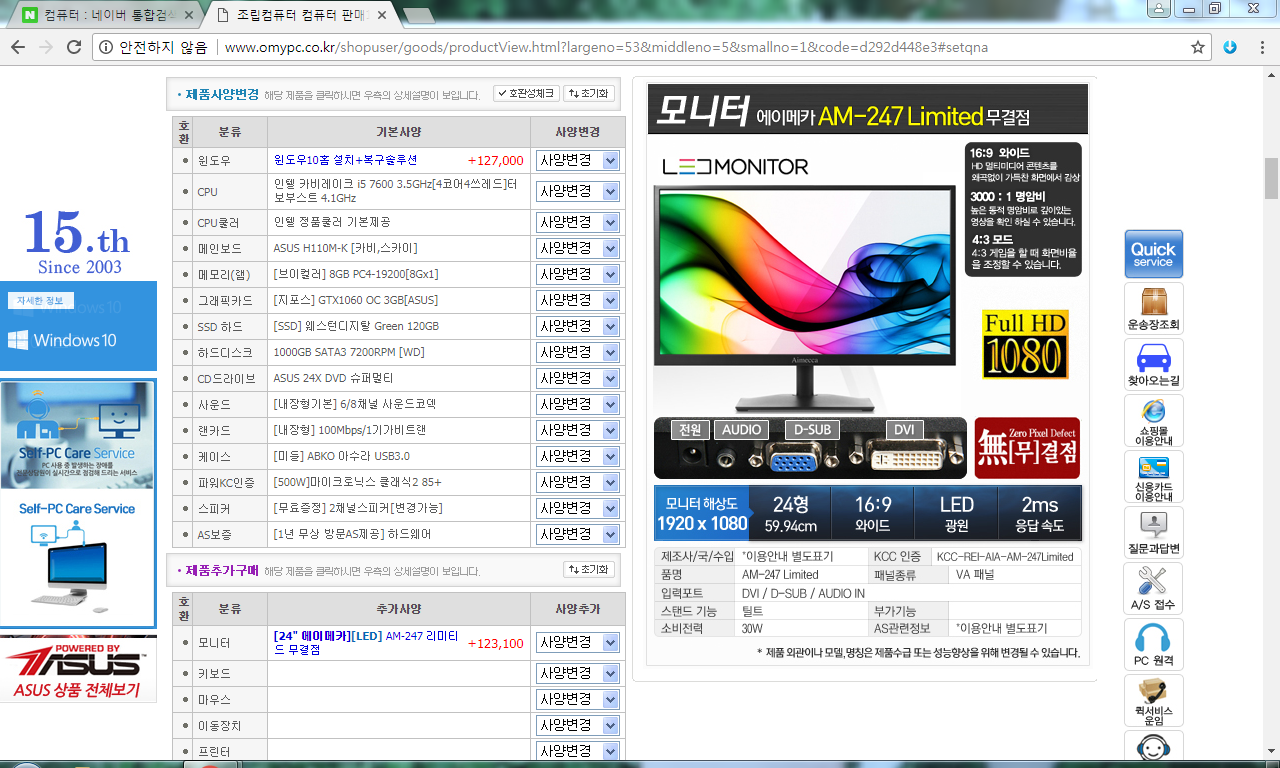Click the 호환성체크 compatibility check button
Image resolution: width=1280 pixels, height=768 pixels.
pos(526,94)
